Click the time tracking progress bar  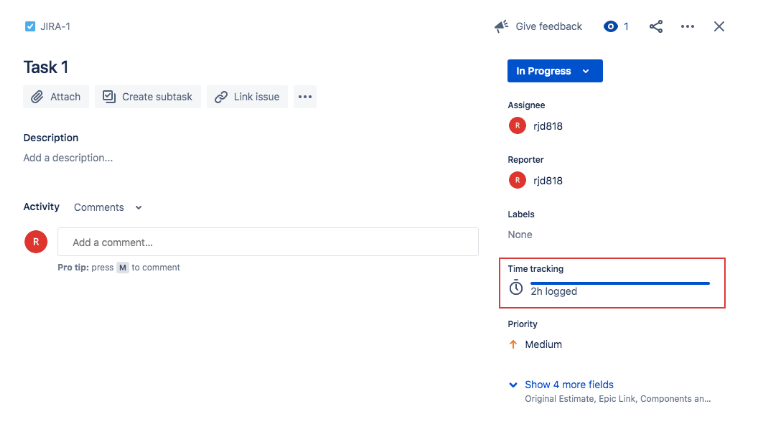coord(619,284)
